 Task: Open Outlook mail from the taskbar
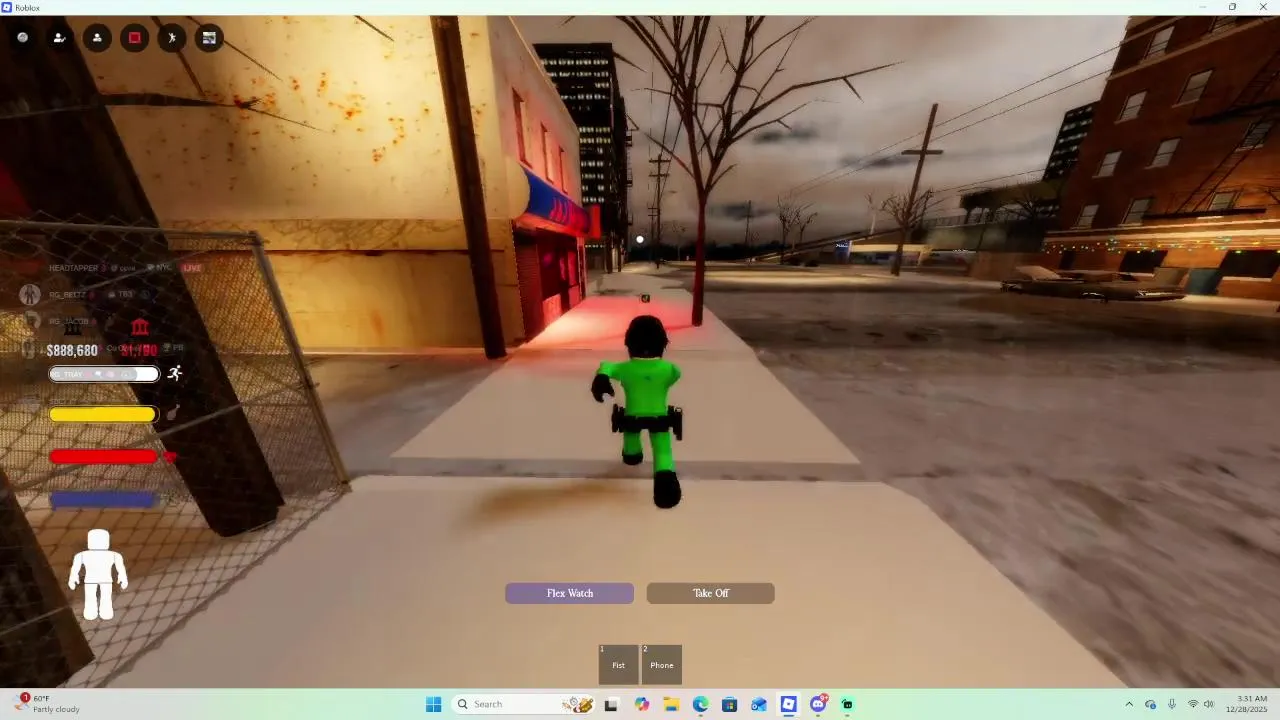tap(759, 704)
